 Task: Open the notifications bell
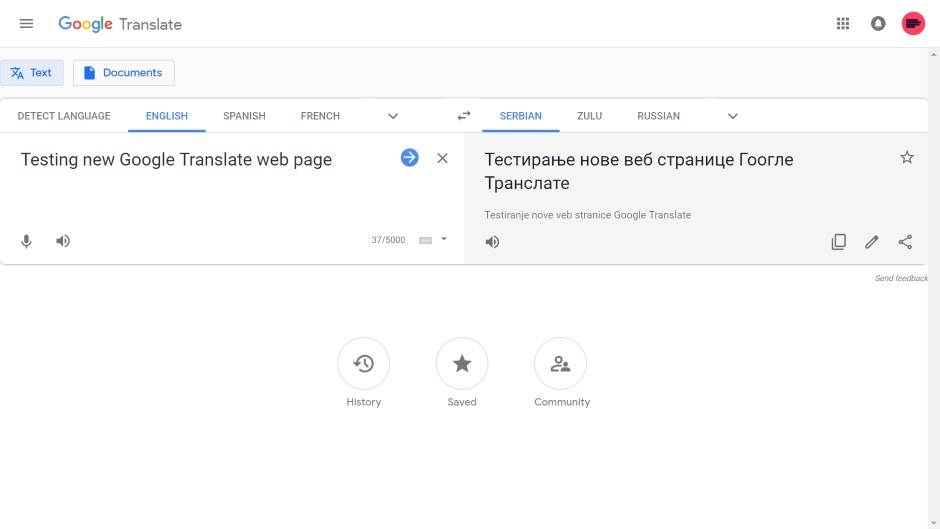click(878, 23)
